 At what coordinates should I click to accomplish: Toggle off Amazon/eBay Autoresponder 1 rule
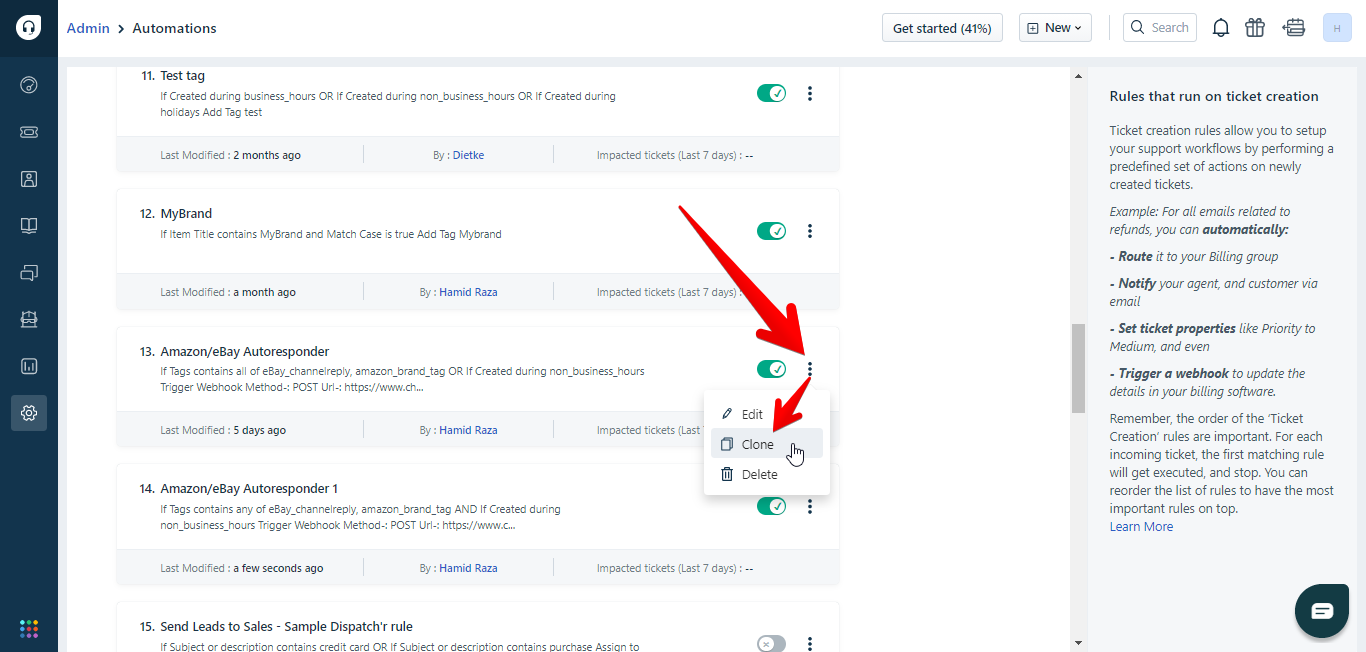tap(771, 507)
